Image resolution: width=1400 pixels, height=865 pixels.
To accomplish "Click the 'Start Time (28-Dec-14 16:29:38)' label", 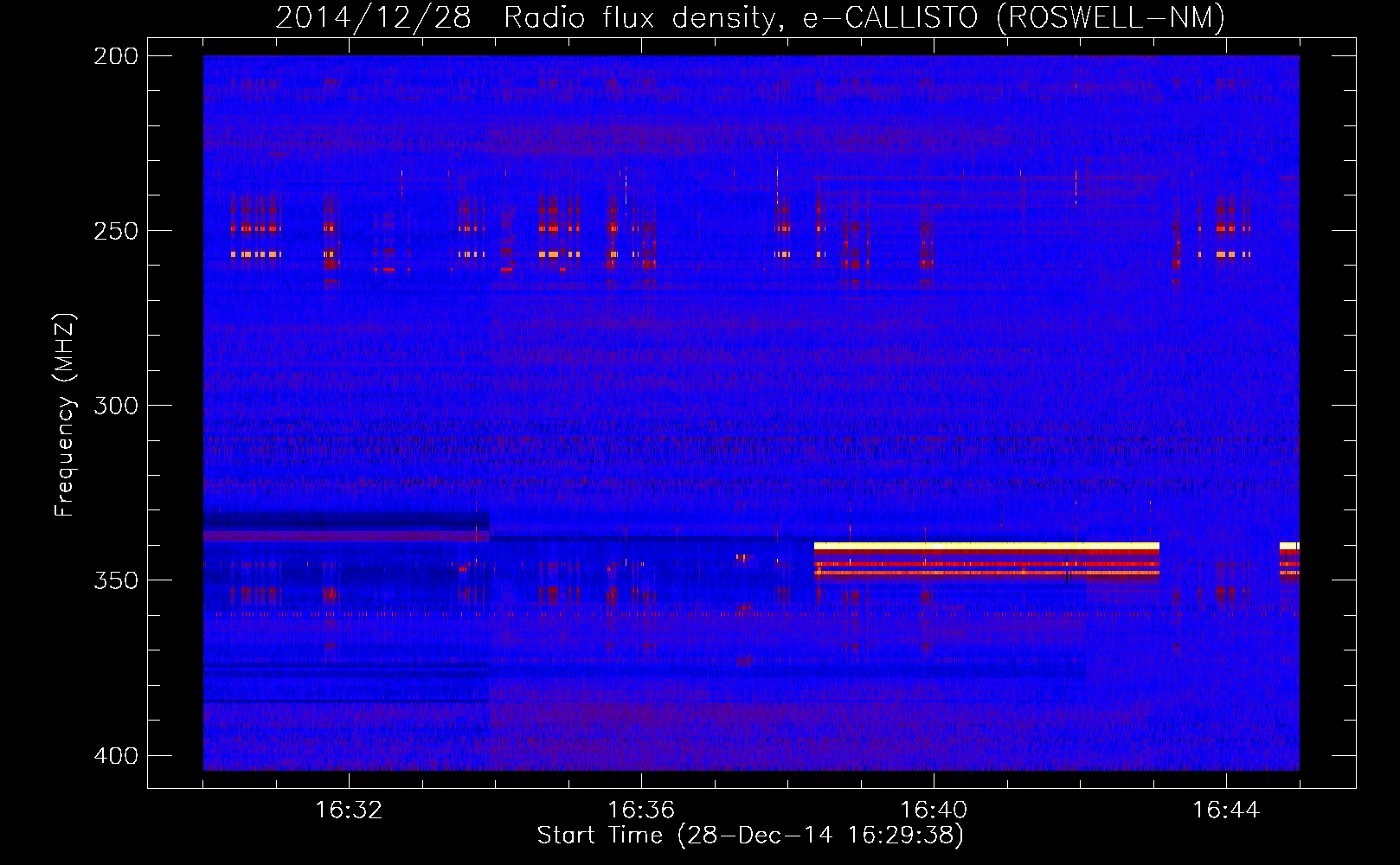I will [x=750, y=836].
